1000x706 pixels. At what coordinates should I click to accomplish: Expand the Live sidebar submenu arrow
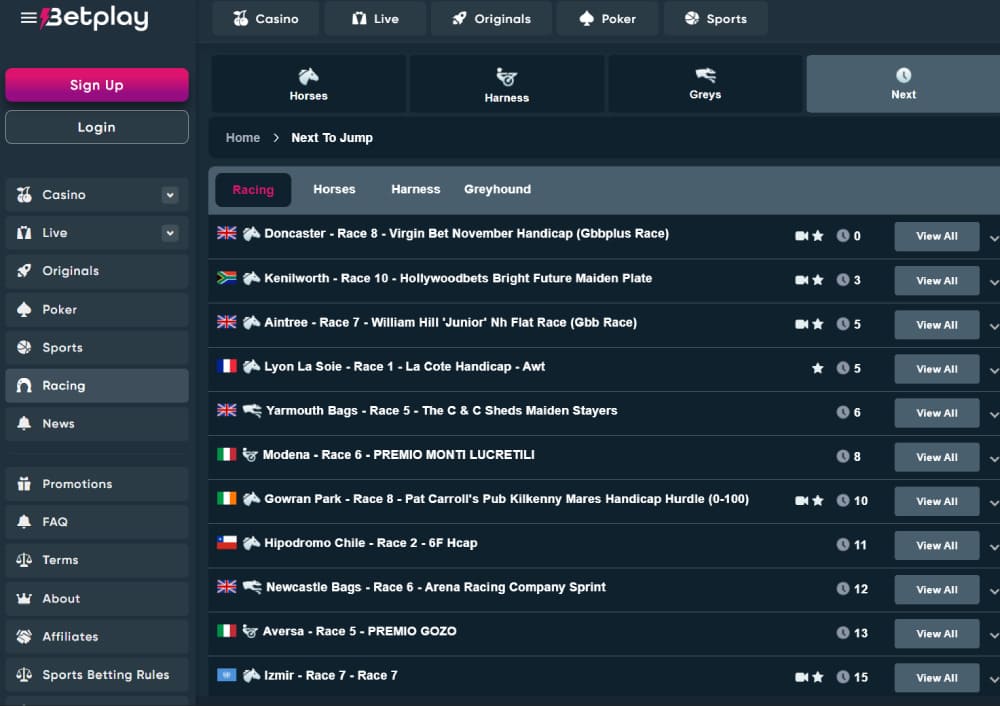pyautogui.click(x=170, y=233)
